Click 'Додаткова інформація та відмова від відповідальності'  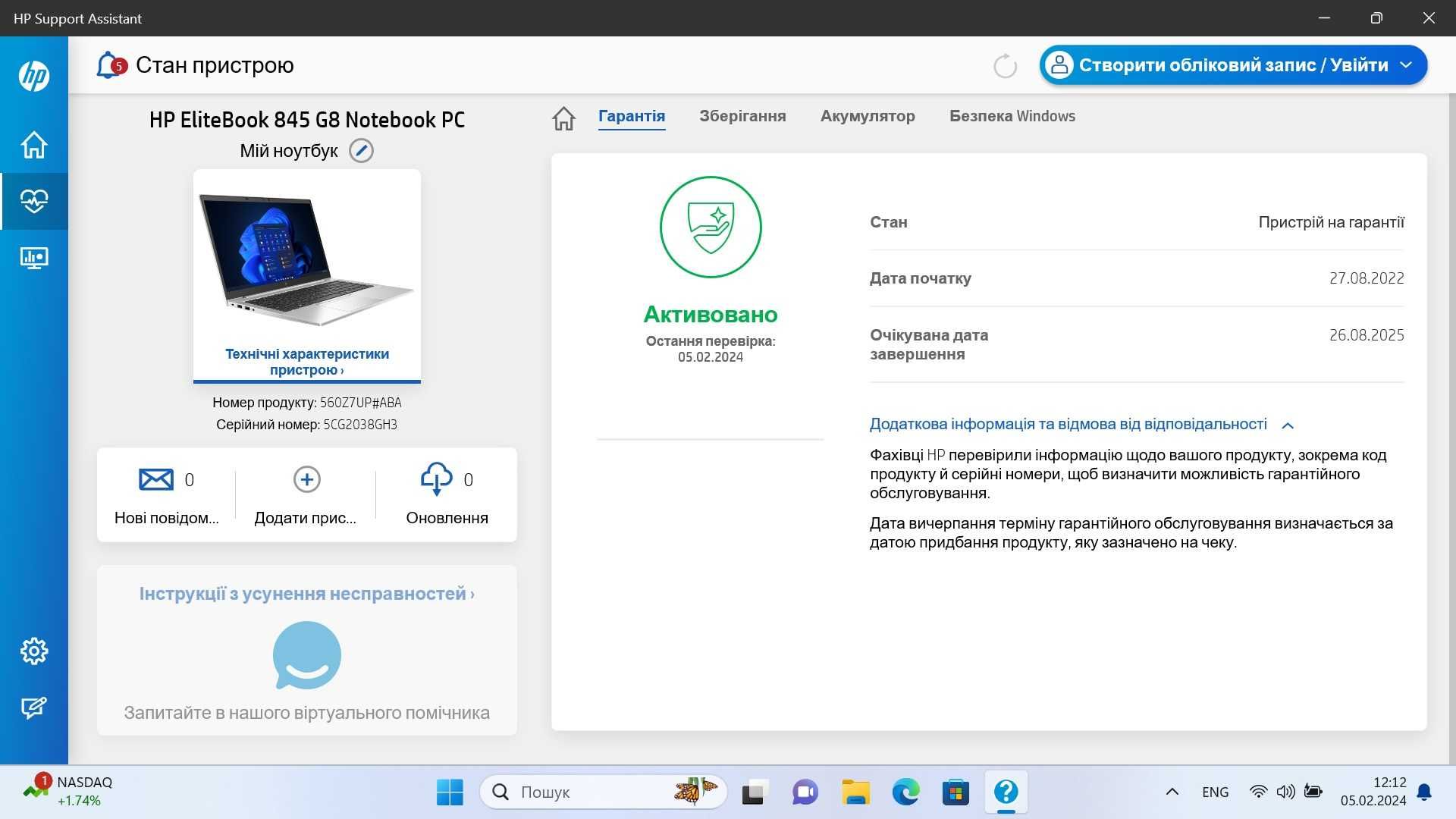(x=1068, y=424)
